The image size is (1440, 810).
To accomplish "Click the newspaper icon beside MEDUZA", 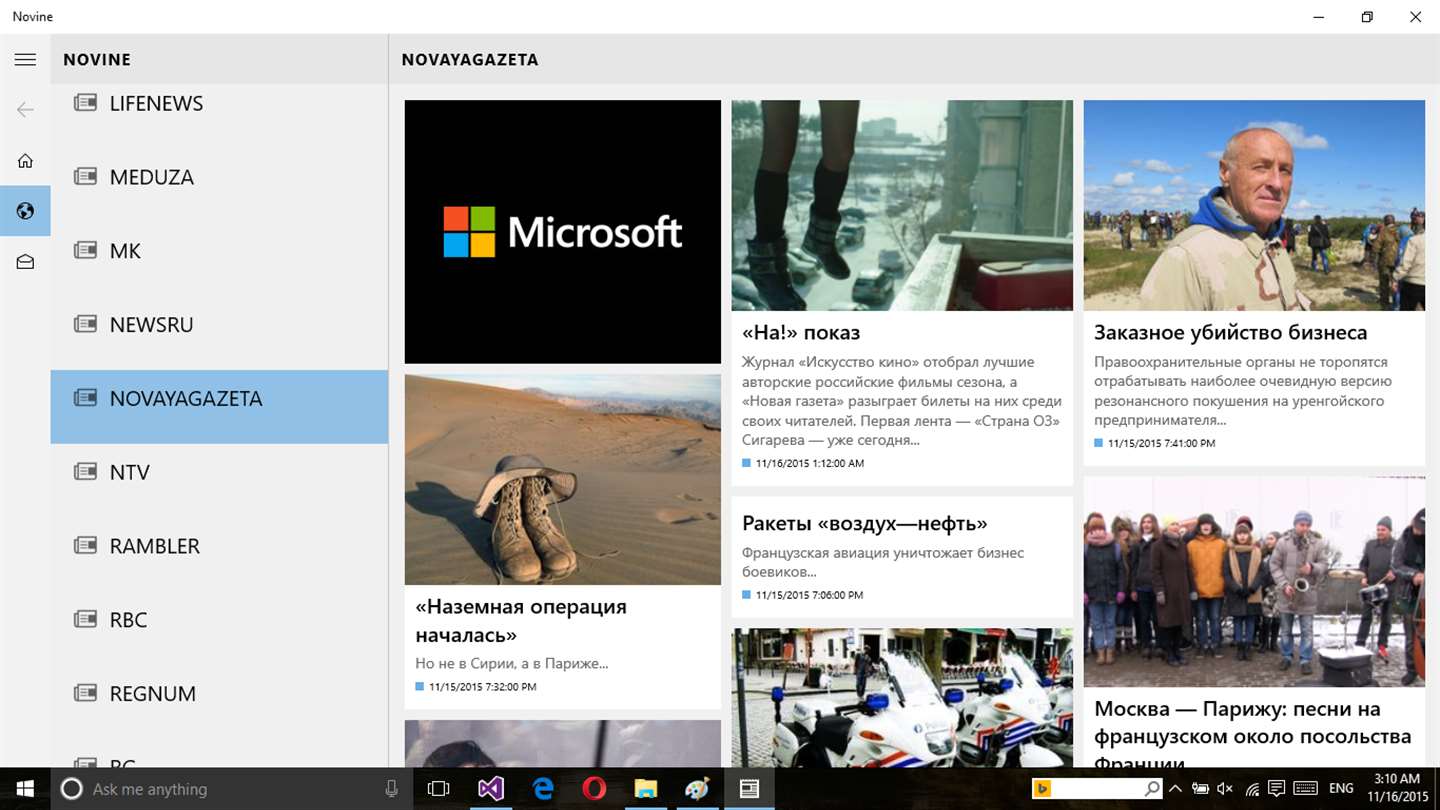I will click(85, 177).
